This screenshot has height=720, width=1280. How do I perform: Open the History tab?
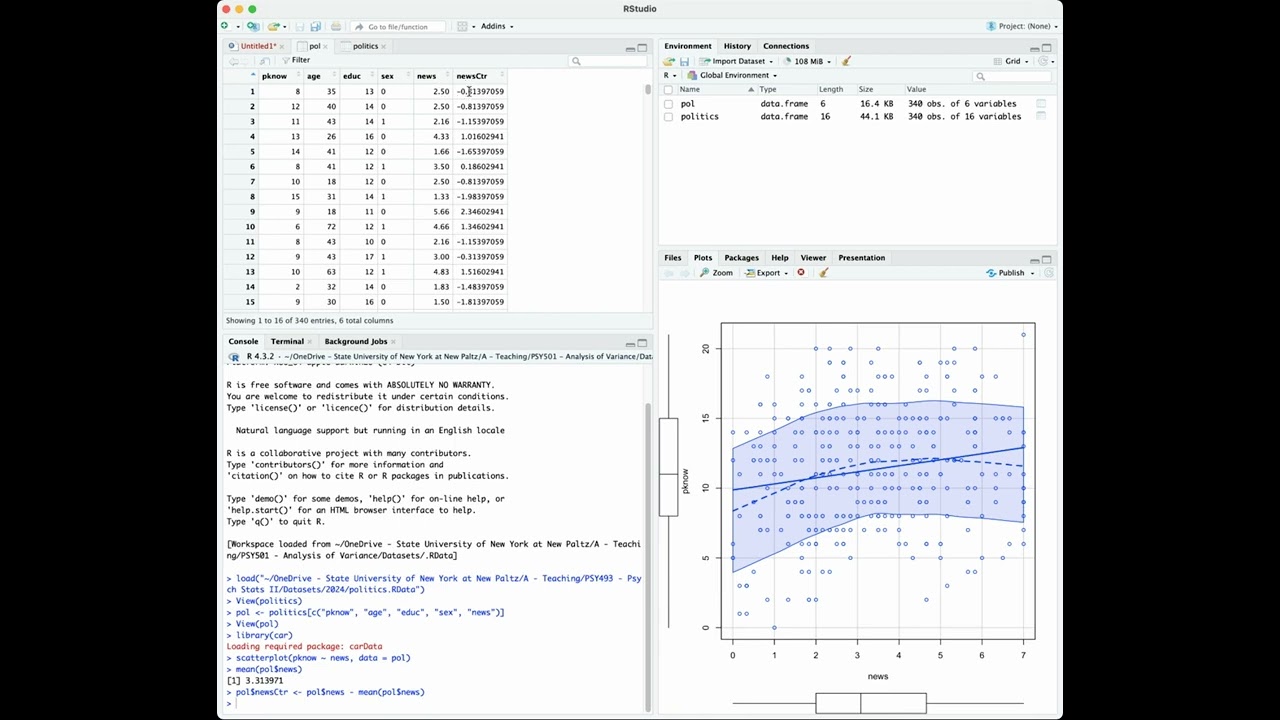(737, 46)
